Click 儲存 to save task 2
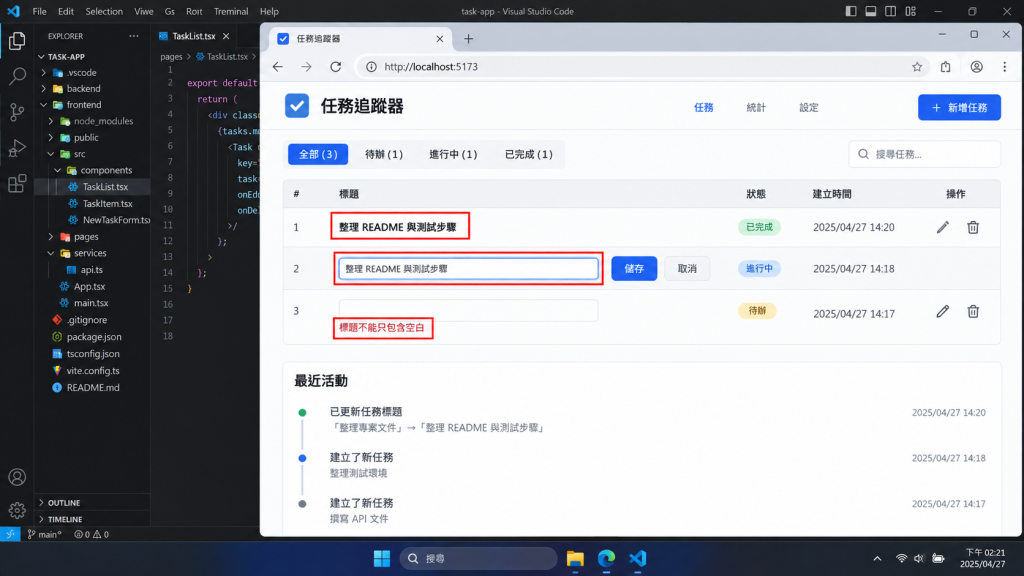The image size is (1024, 576). (634, 268)
